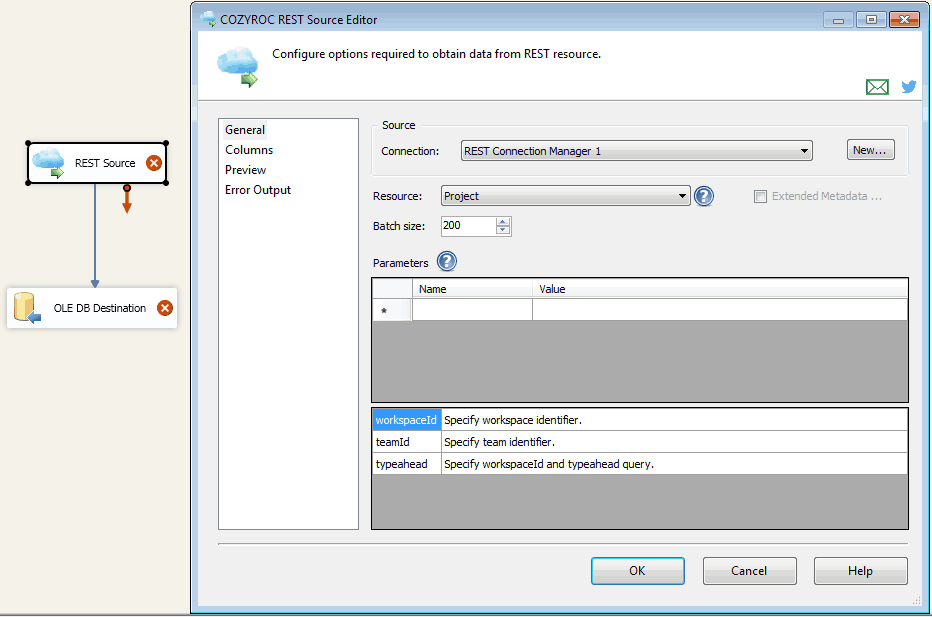Increase batch size with up arrow
This screenshot has width=932, height=617.
coord(503,222)
